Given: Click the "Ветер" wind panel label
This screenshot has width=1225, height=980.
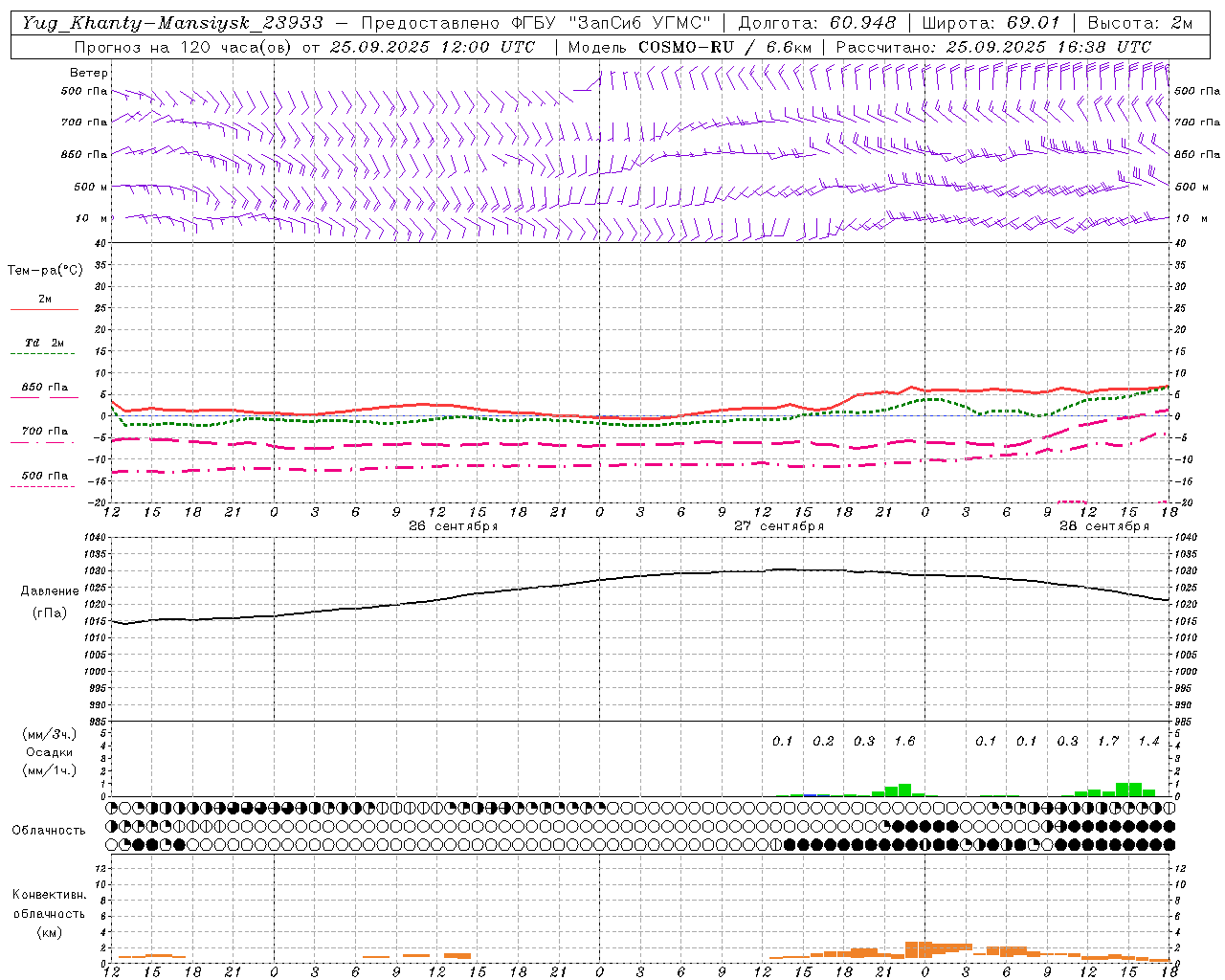Looking at the screenshot, I should point(89,73).
